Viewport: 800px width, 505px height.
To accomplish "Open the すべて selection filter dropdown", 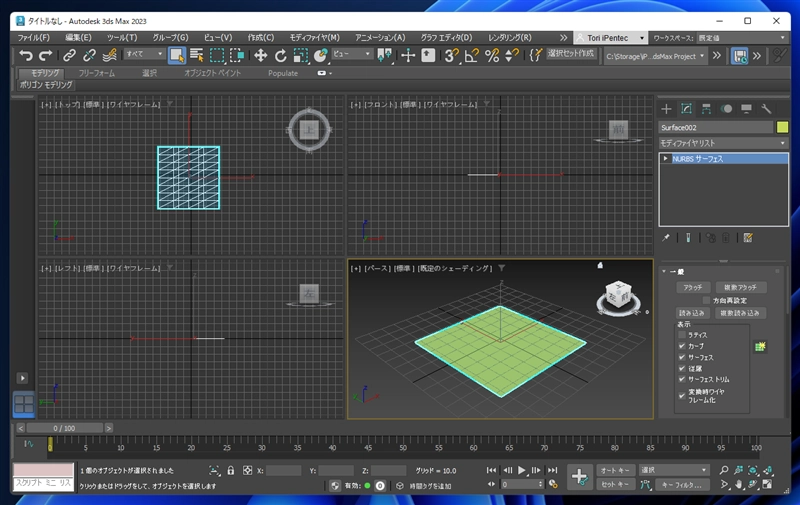I will point(144,54).
